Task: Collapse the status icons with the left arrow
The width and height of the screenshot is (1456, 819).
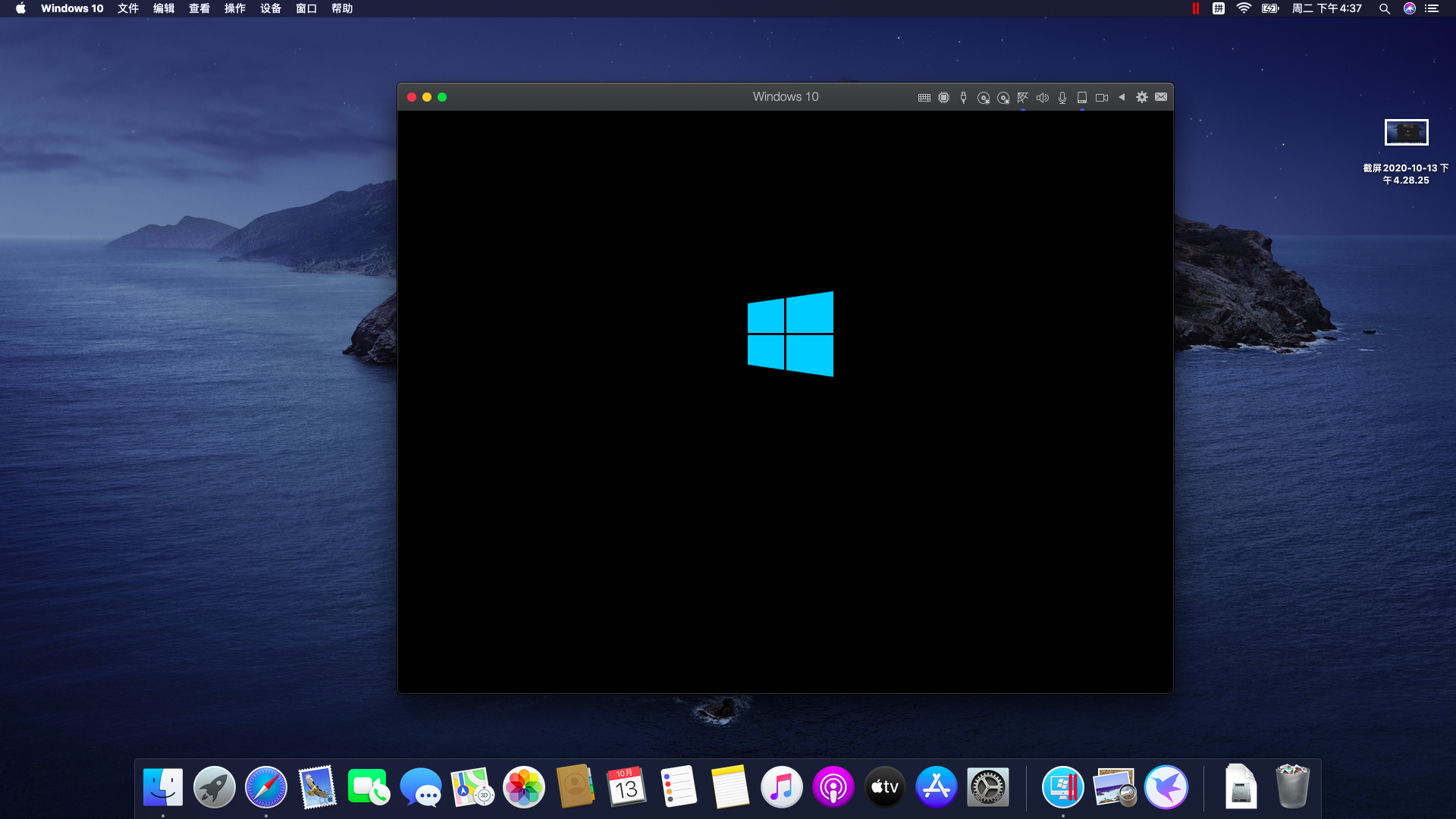Action: click(x=1122, y=97)
